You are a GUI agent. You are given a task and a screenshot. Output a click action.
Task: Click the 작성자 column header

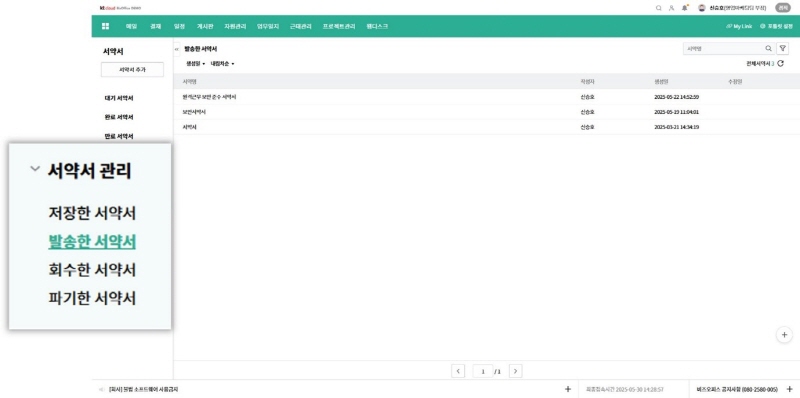tap(587, 82)
